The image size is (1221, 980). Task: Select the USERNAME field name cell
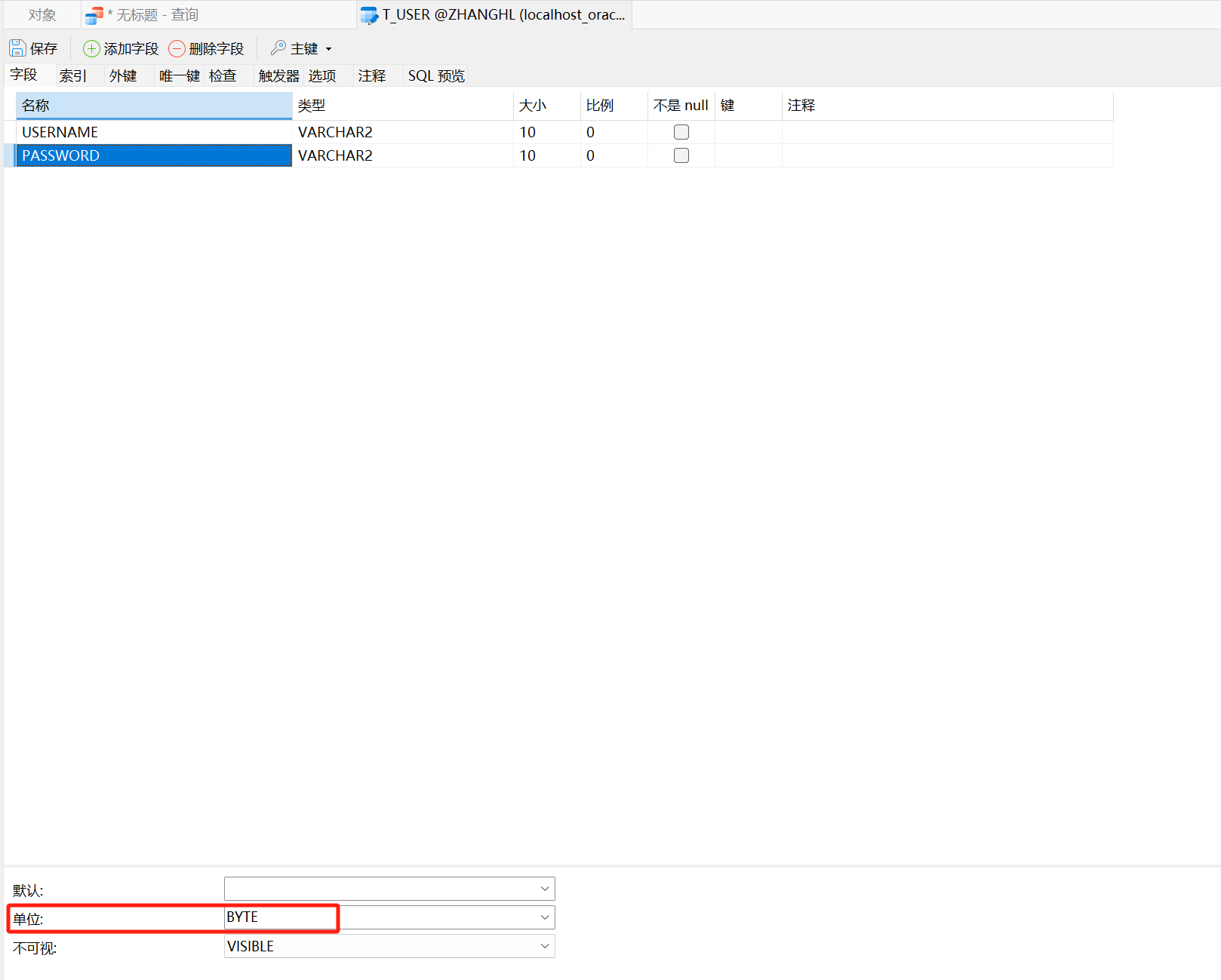pyautogui.click(x=151, y=132)
